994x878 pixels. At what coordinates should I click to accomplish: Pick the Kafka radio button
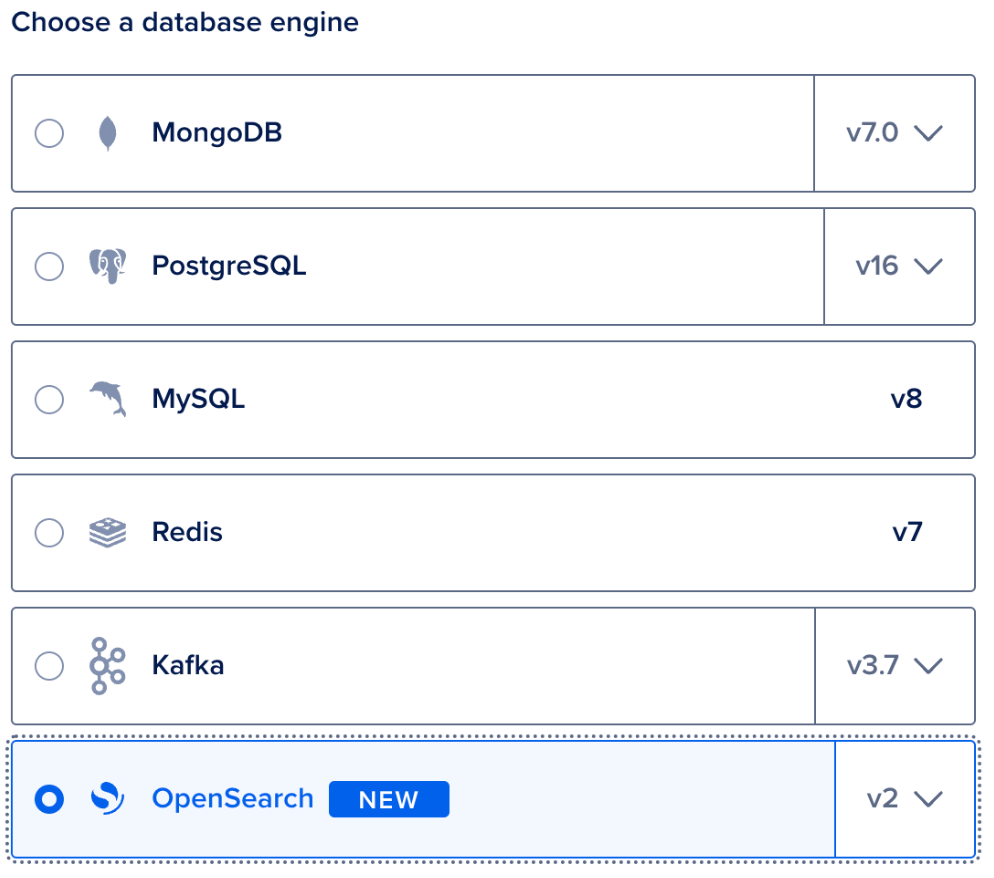[49, 666]
